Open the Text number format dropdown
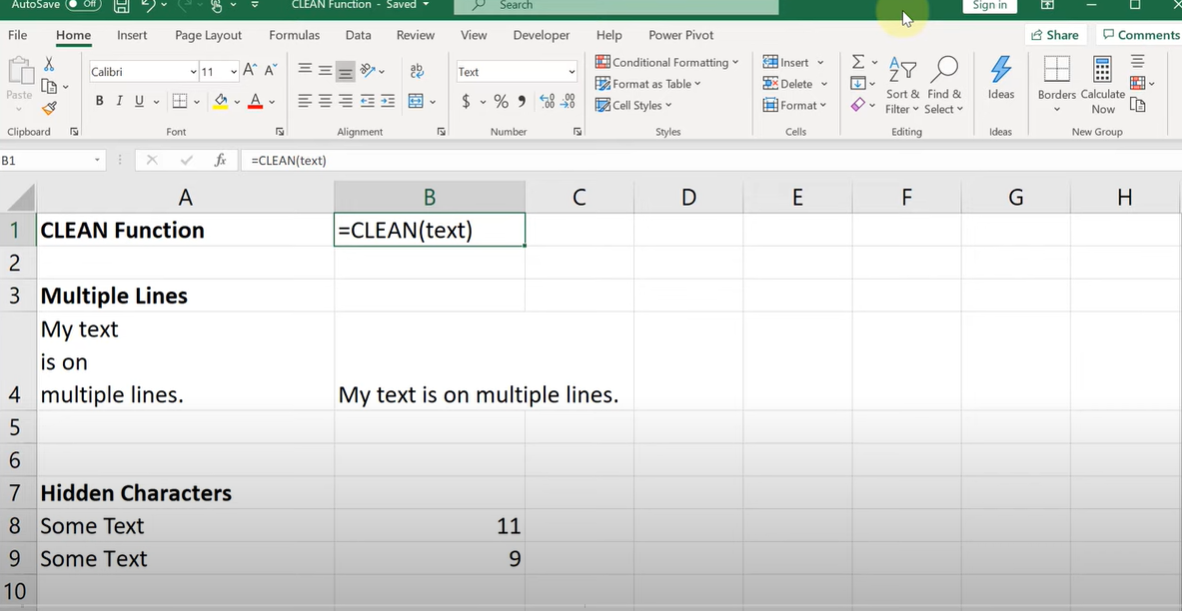This screenshot has height=611, width=1182. pyautogui.click(x=571, y=72)
